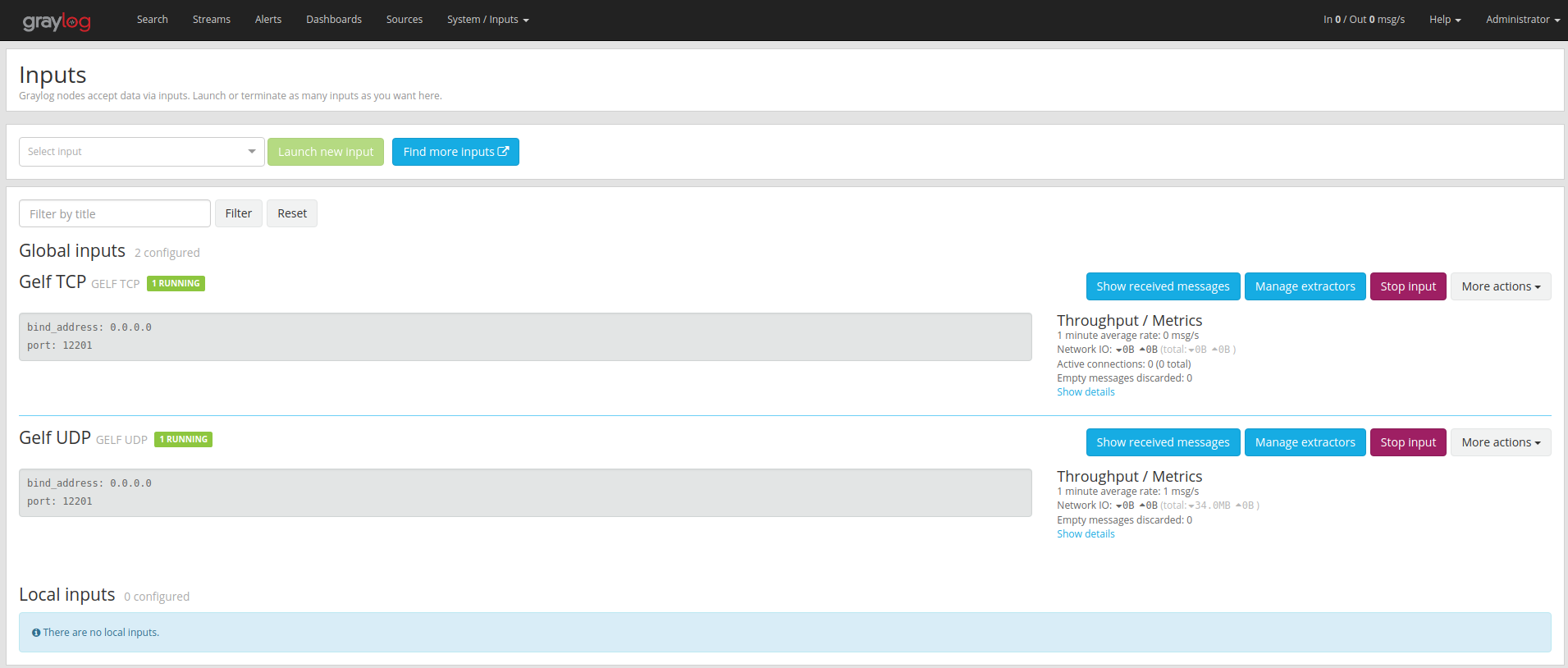Open the Alerts section
This screenshot has width=1568, height=668.
(x=268, y=20)
